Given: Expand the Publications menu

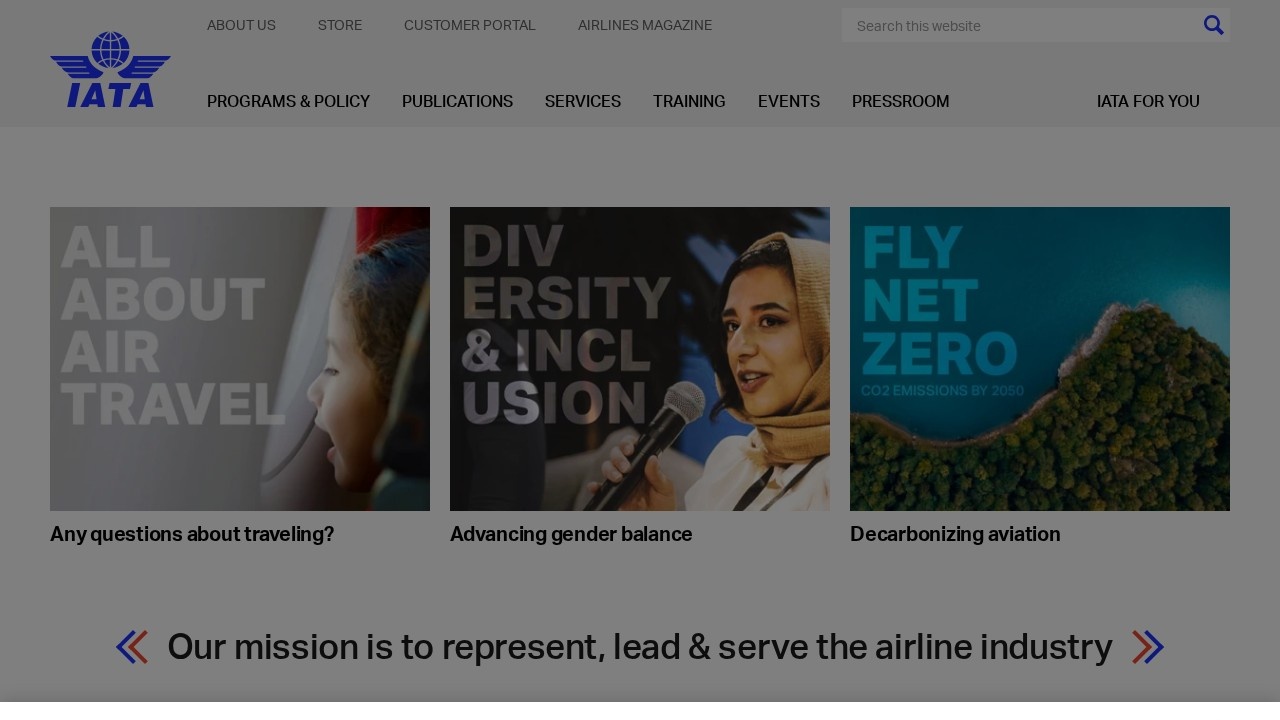Looking at the screenshot, I should point(457,102).
